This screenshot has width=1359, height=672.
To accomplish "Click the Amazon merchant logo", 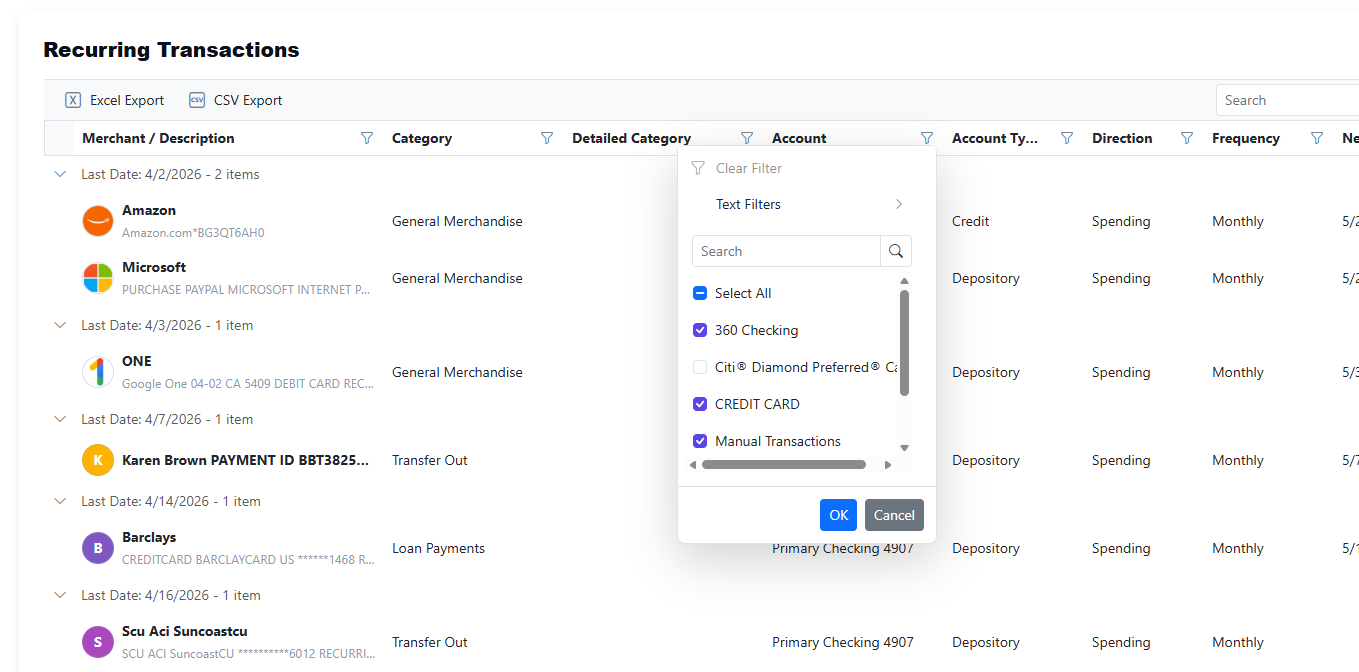I will coord(98,221).
